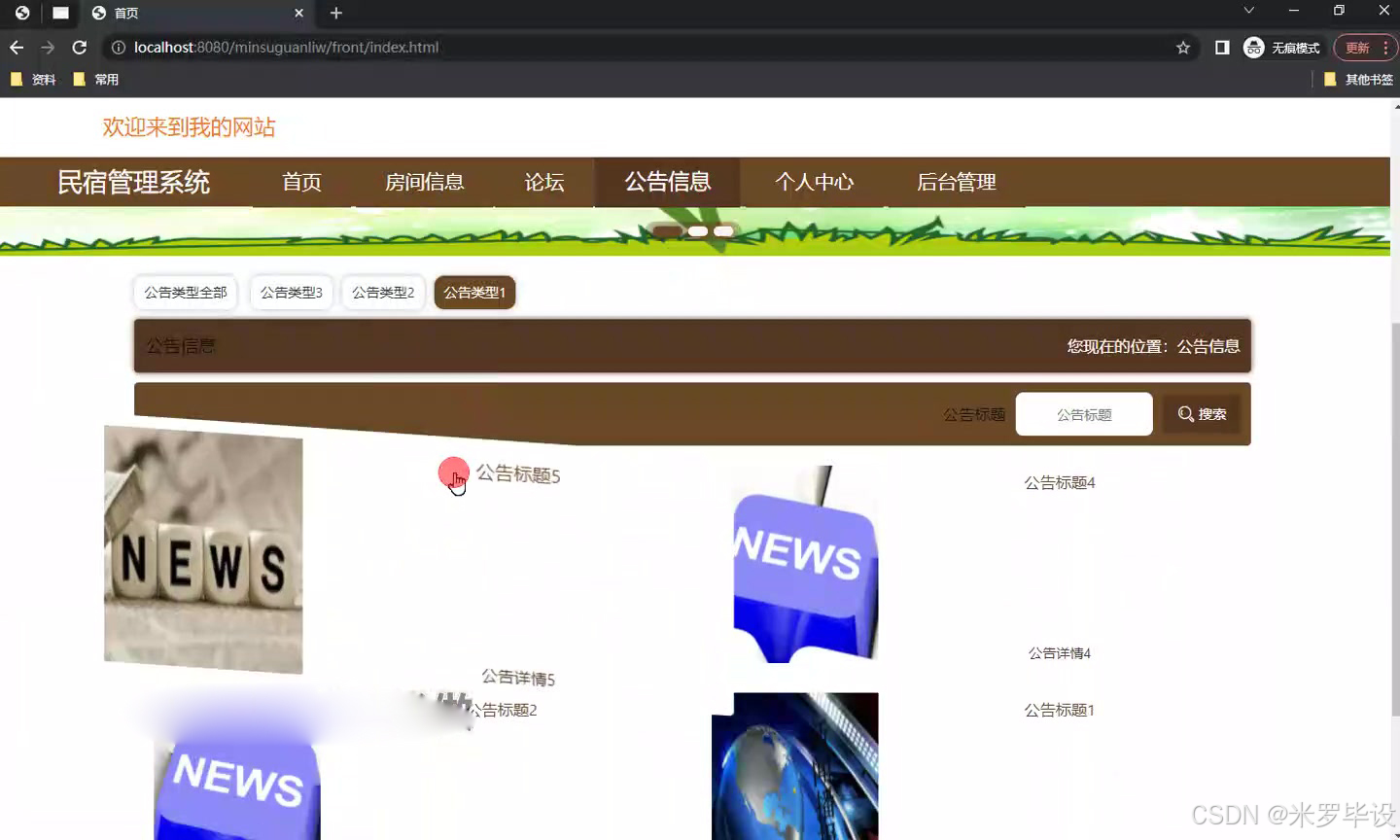1400x840 pixels.
Task: Select the 公告类型全部 filter
Action: tap(185, 292)
